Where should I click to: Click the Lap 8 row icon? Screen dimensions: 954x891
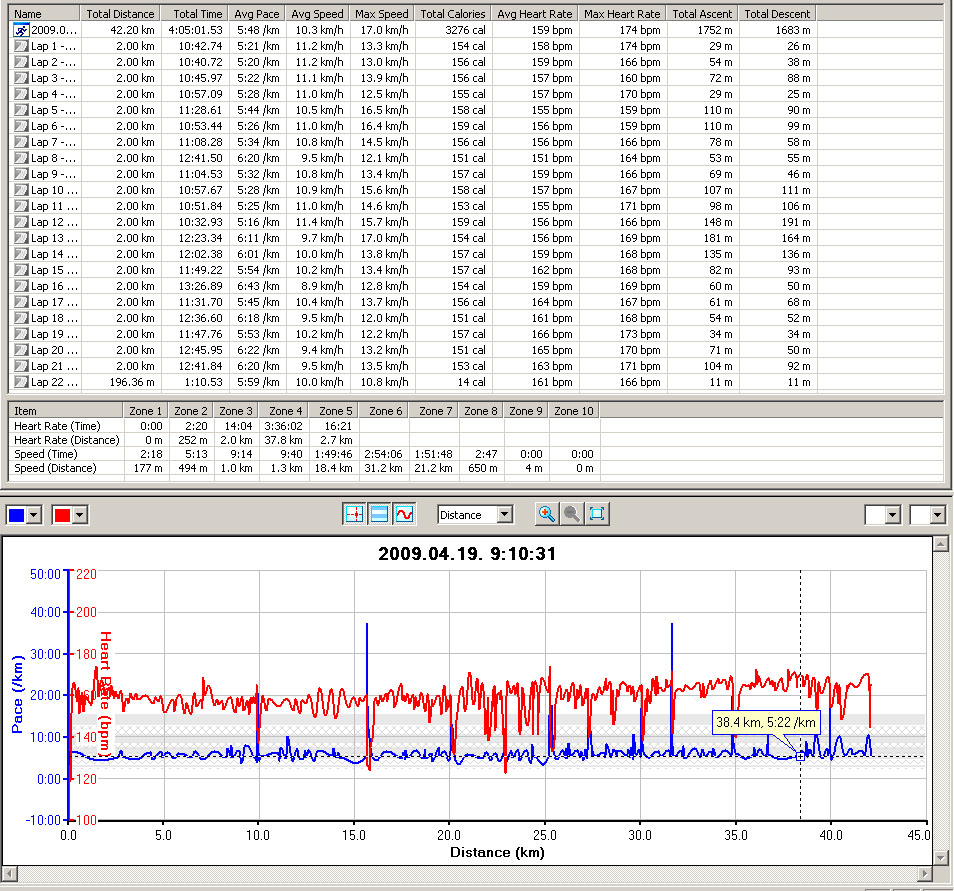(x=21, y=158)
